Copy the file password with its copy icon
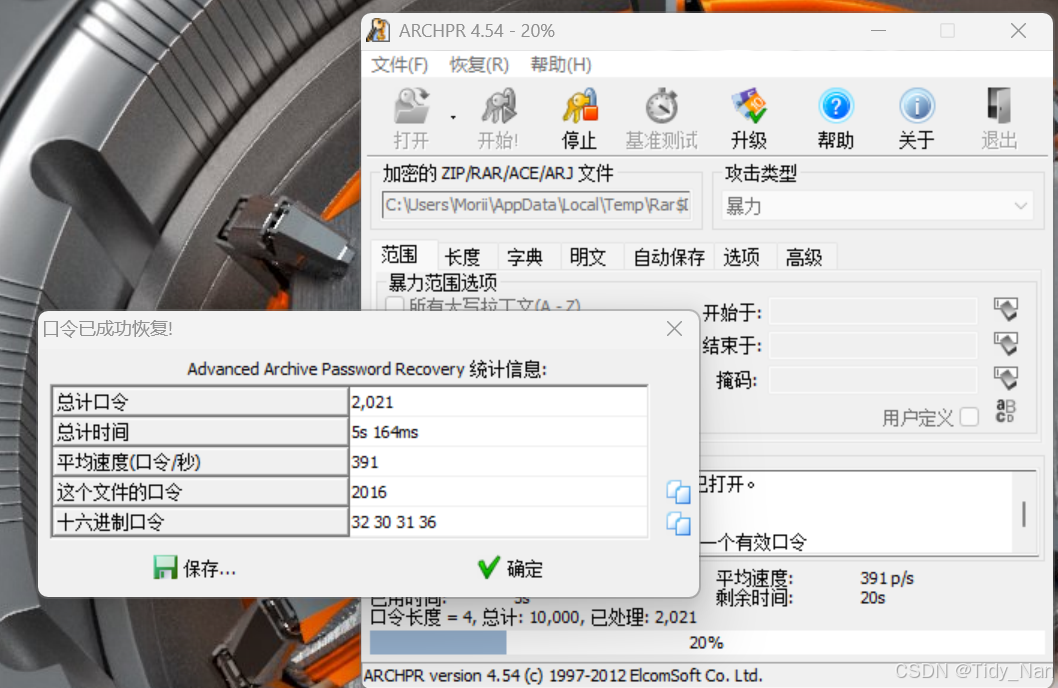The image size is (1058, 688). [x=678, y=492]
